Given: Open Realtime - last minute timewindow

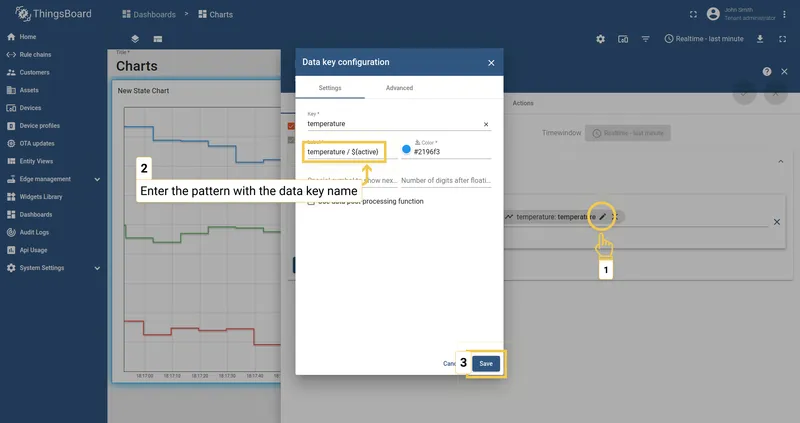Looking at the screenshot, I should click(704, 39).
